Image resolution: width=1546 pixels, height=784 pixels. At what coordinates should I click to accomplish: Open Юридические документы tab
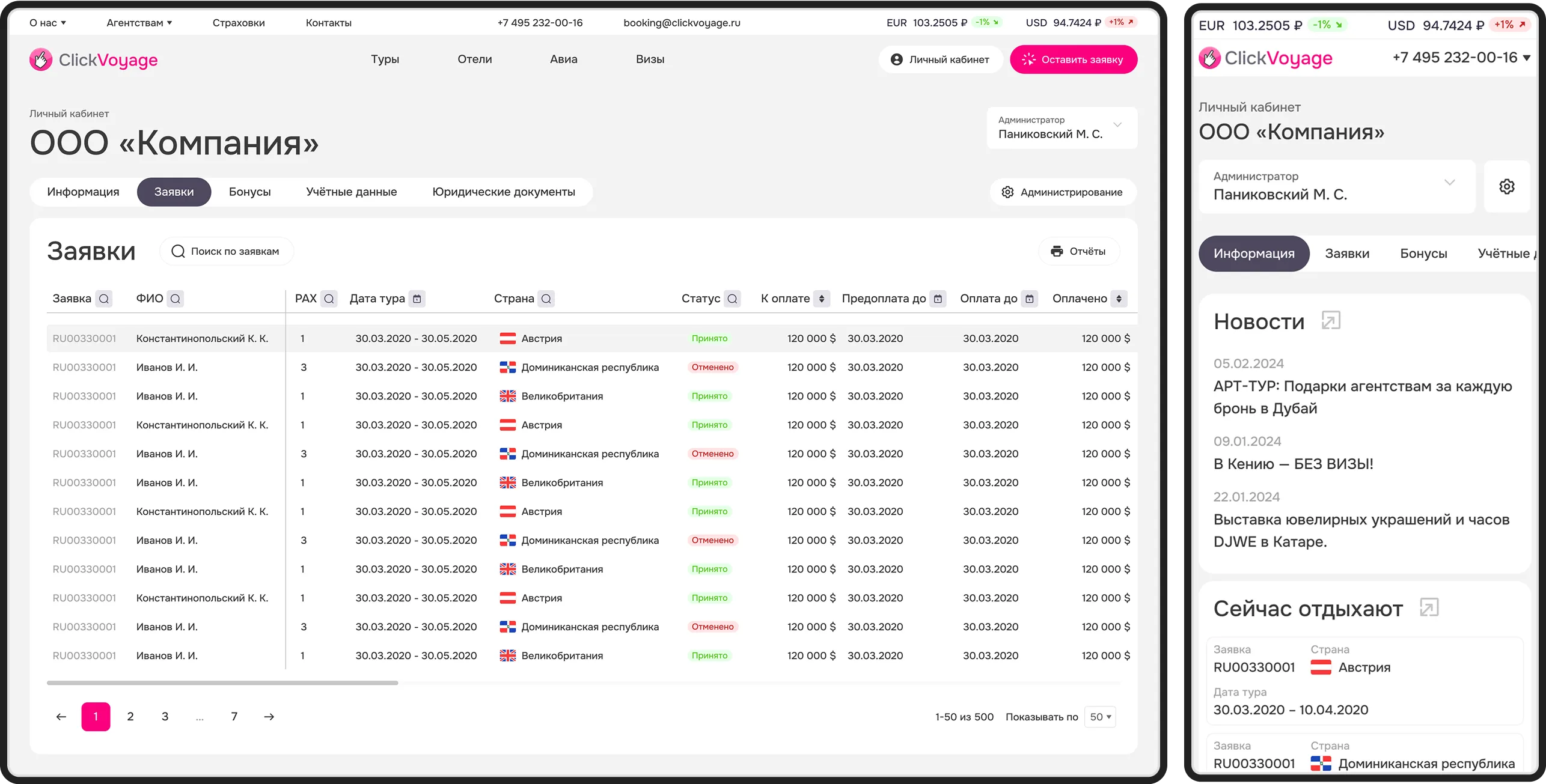point(503,192)
